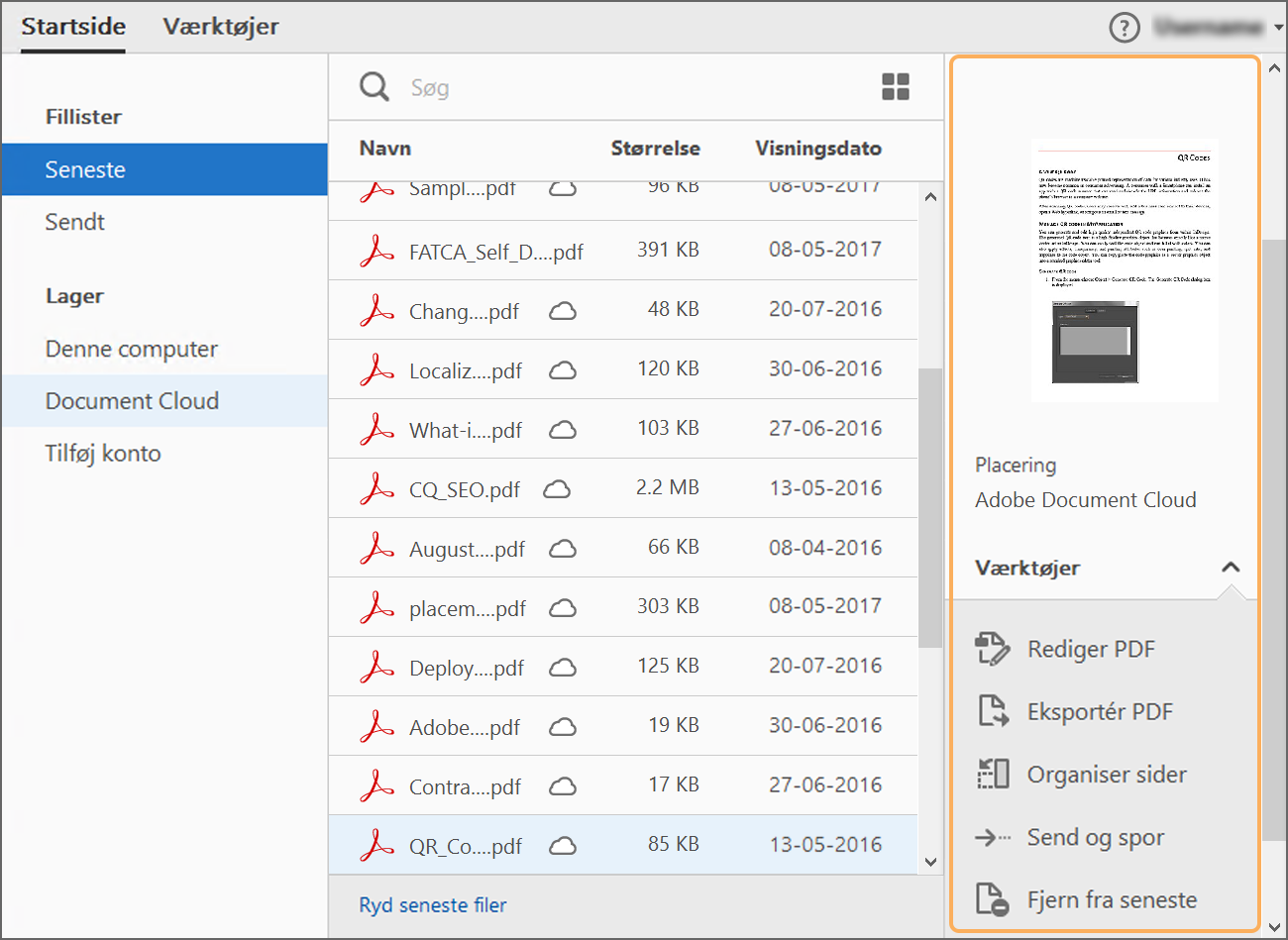The width and height of the screenshot is (1288, 940).
Task: Open the help question mark icon
Action: 1125,28
